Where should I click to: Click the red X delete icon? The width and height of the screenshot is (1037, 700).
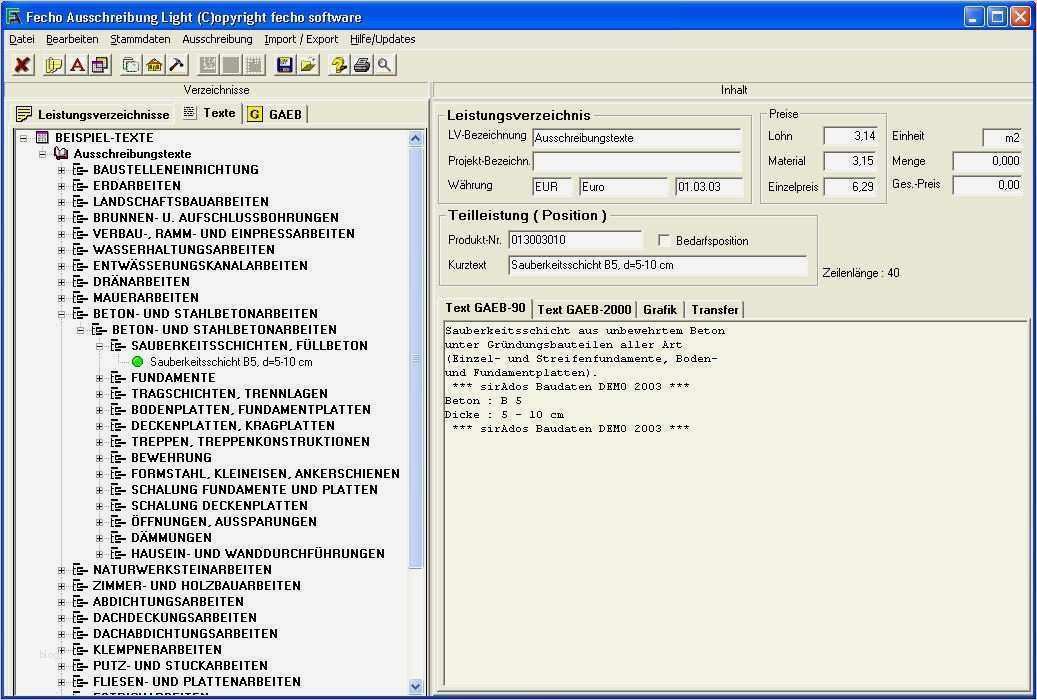click(22, 65)
